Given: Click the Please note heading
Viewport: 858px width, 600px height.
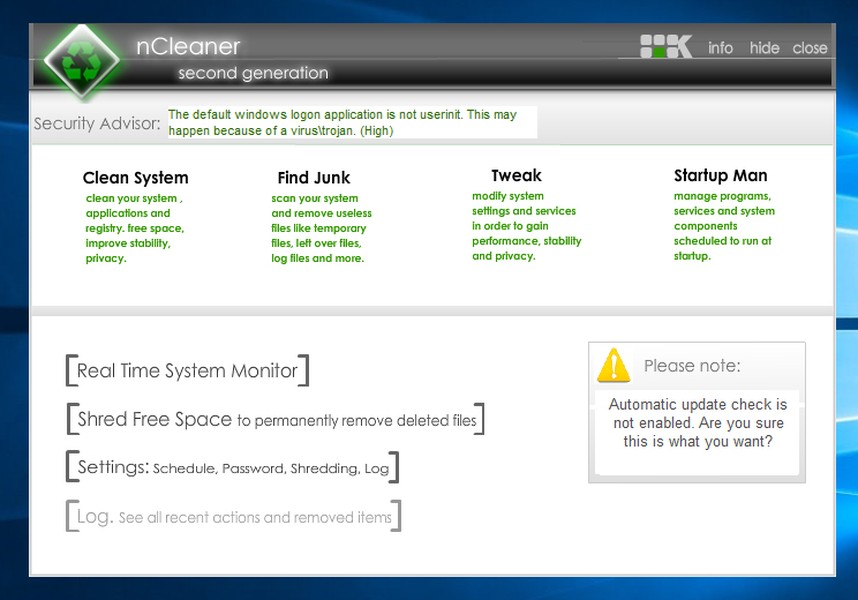Looking at the screenshot, I should pos(692,366).
